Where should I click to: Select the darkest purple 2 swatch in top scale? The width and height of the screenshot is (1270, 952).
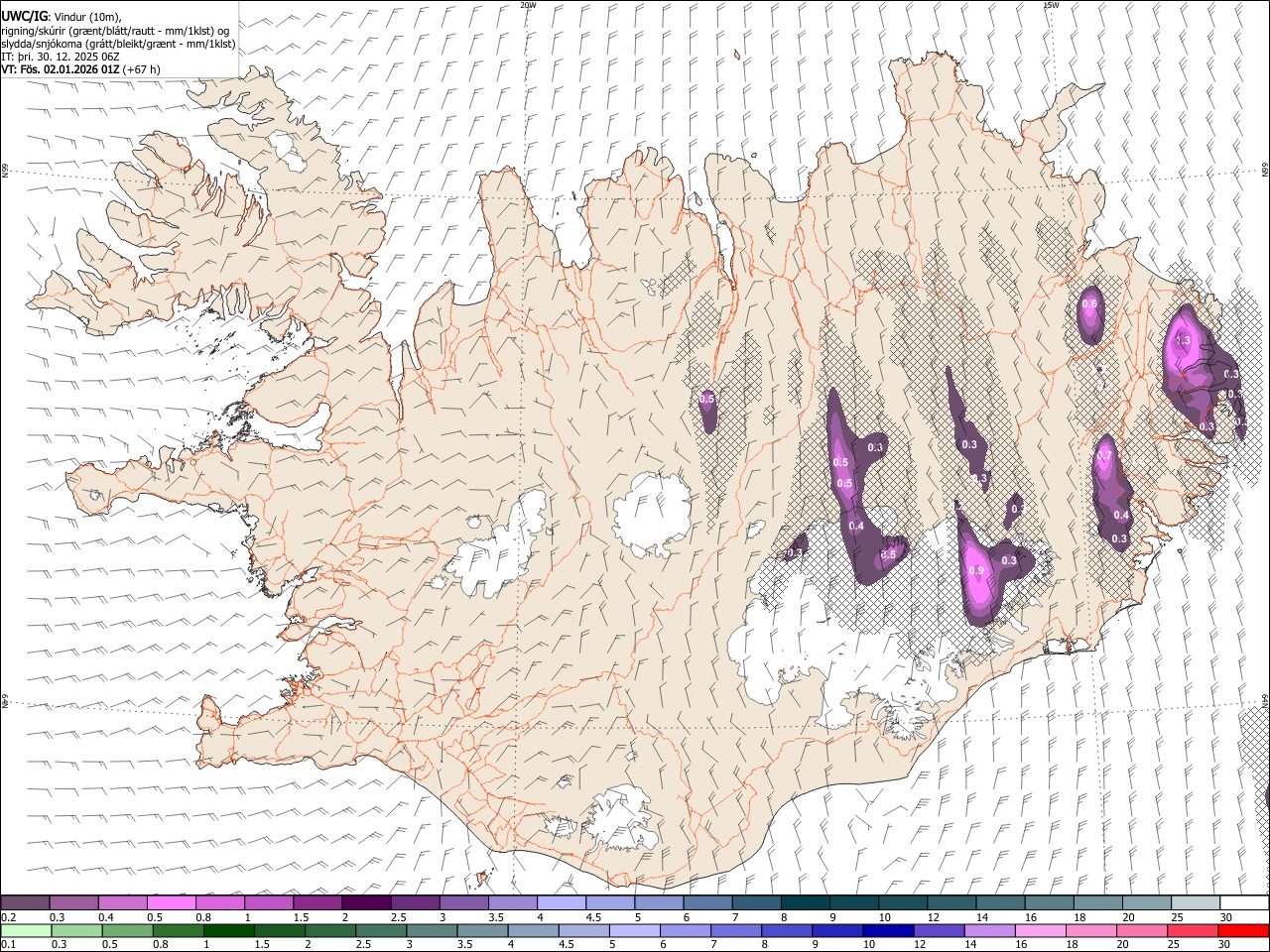(366, 902)
